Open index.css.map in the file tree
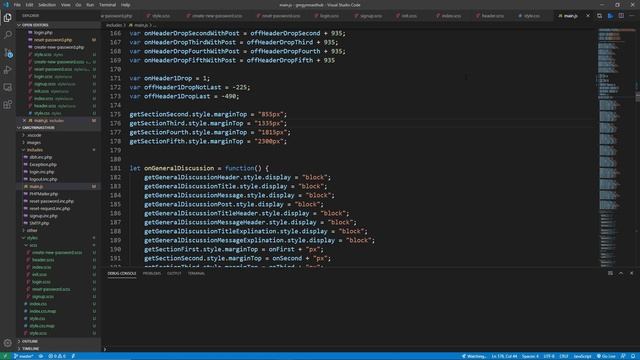The width and height of the screenshot is (640, 360). [x=42, y=311]
